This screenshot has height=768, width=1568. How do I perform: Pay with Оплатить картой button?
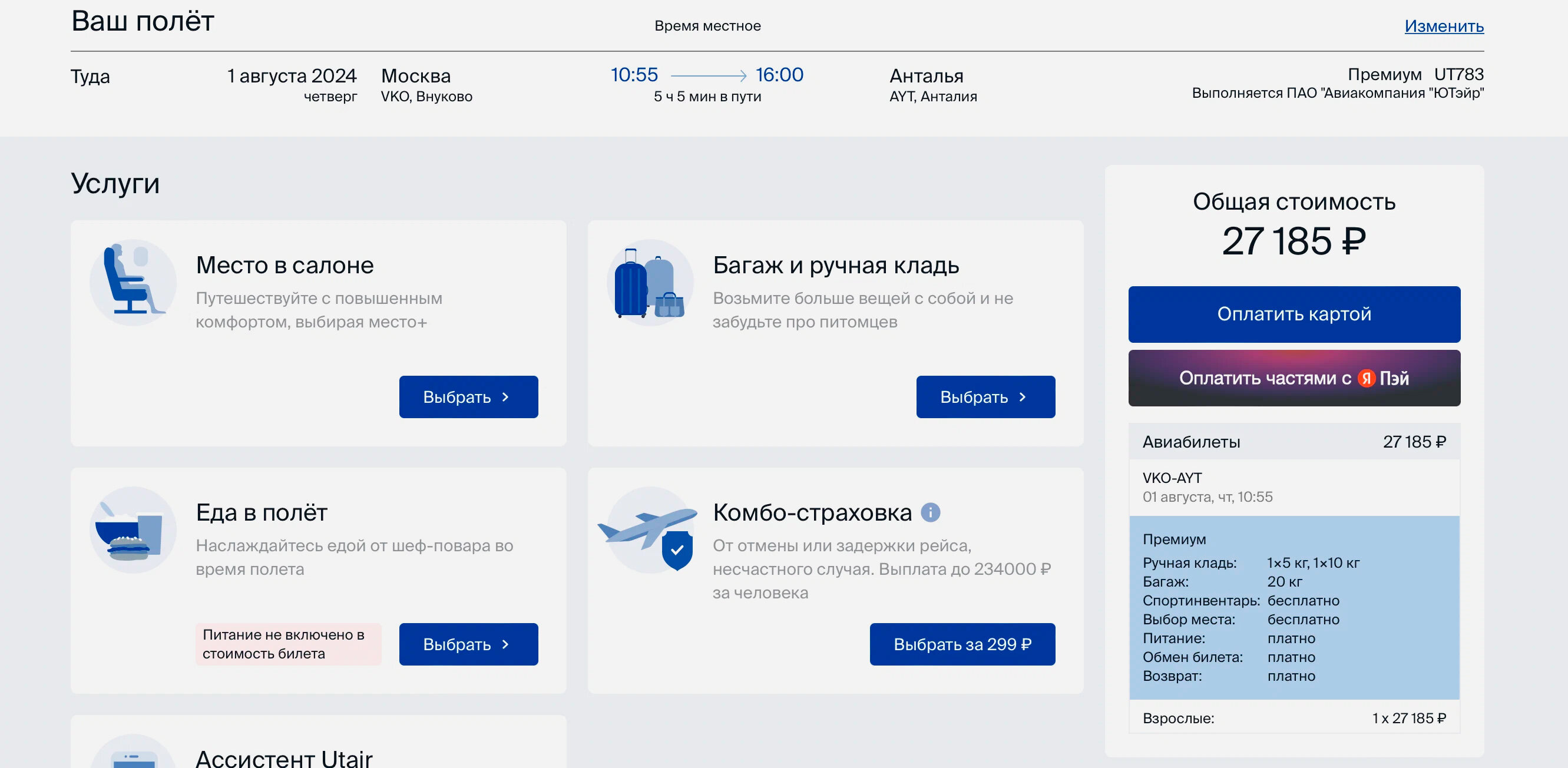(1294, 314)
